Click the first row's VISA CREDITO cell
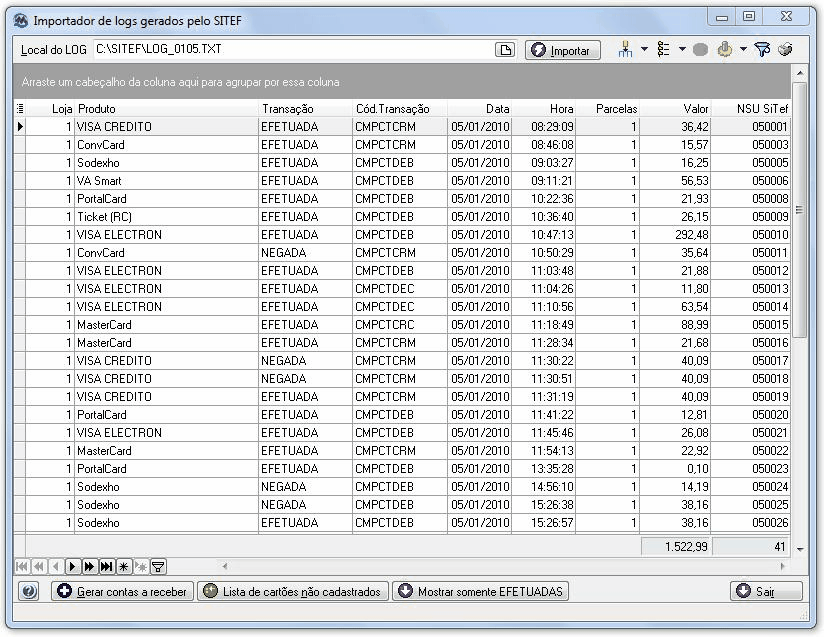 click(x=166, y=127)
